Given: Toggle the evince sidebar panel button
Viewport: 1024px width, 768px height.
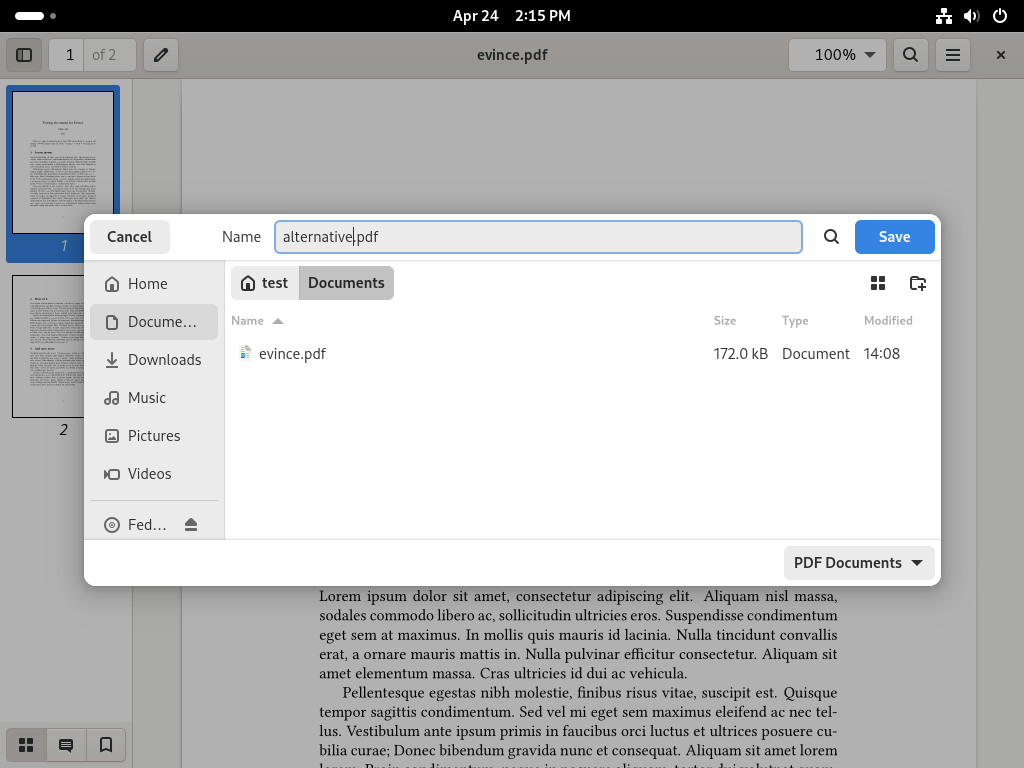Looking at the screenshot, I should coord(24,55).
